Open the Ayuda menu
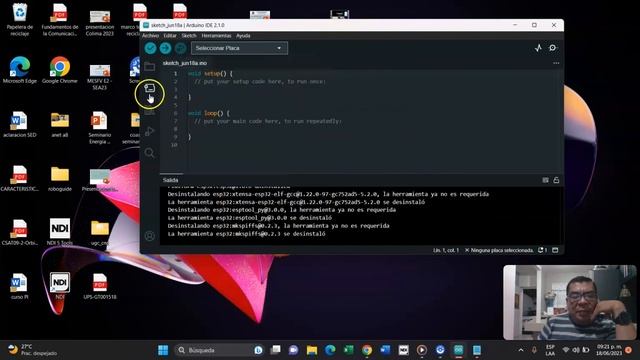 (x=243, y=36)
